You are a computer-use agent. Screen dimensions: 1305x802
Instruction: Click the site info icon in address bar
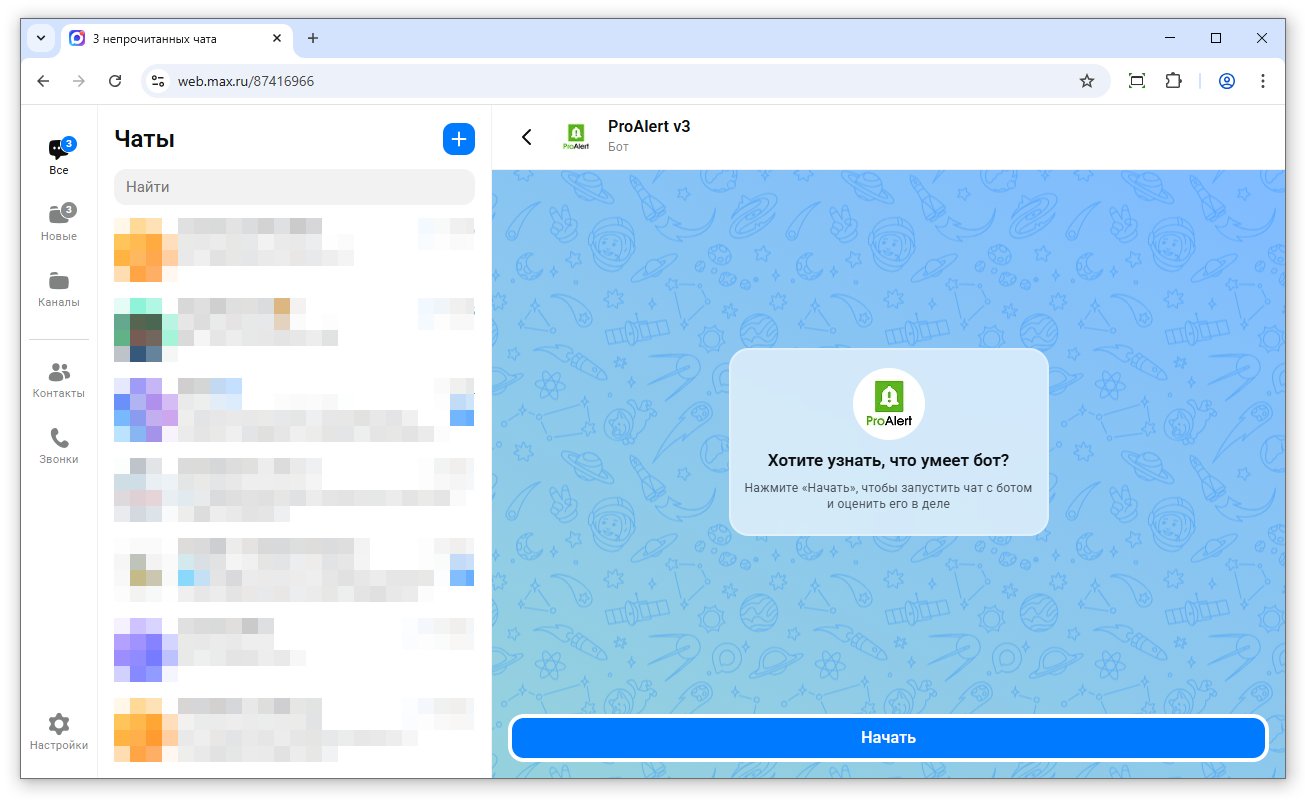point(157,81)
